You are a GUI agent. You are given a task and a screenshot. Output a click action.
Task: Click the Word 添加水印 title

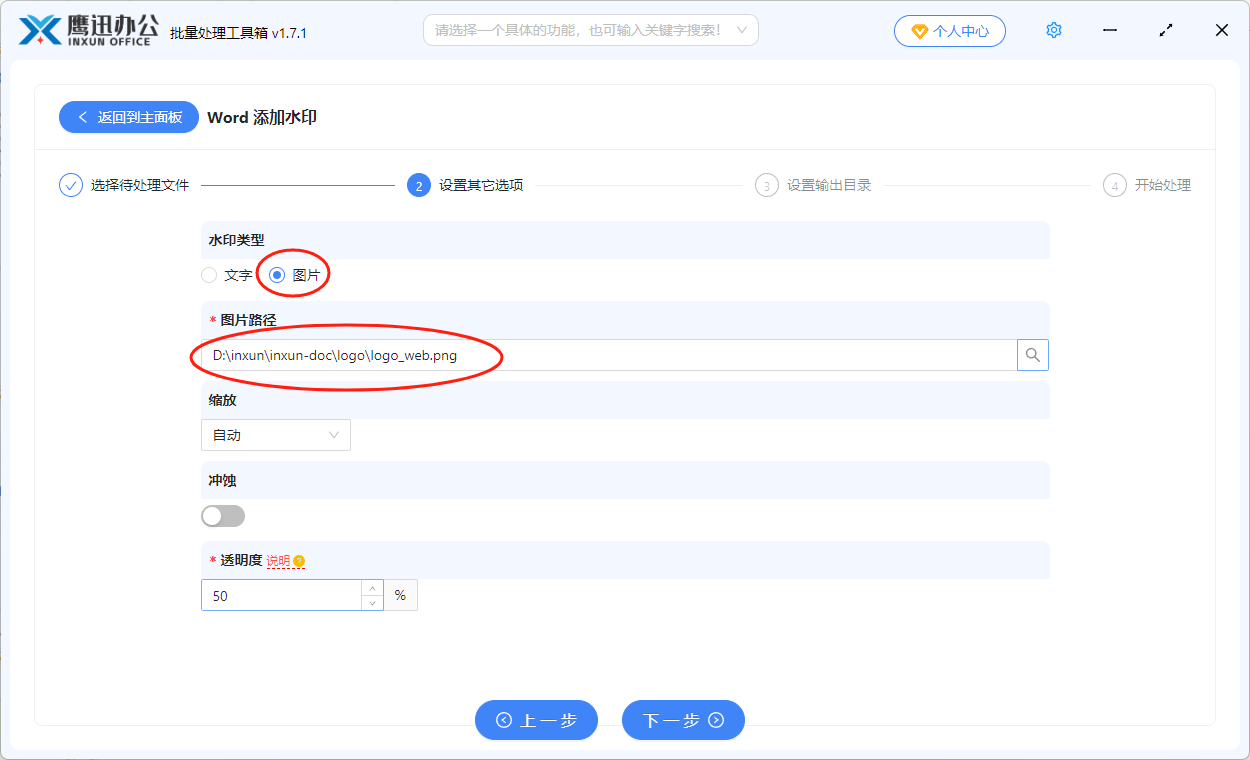262,117
